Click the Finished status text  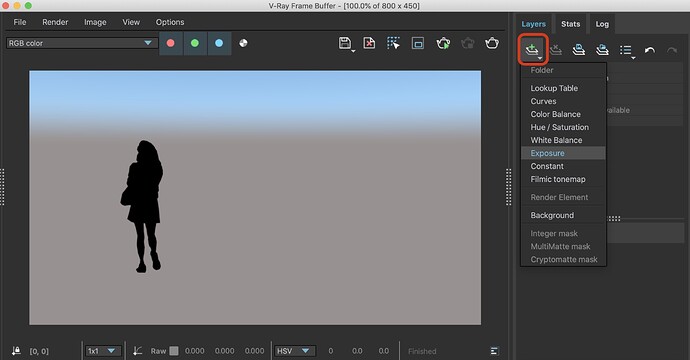point(422,351)
